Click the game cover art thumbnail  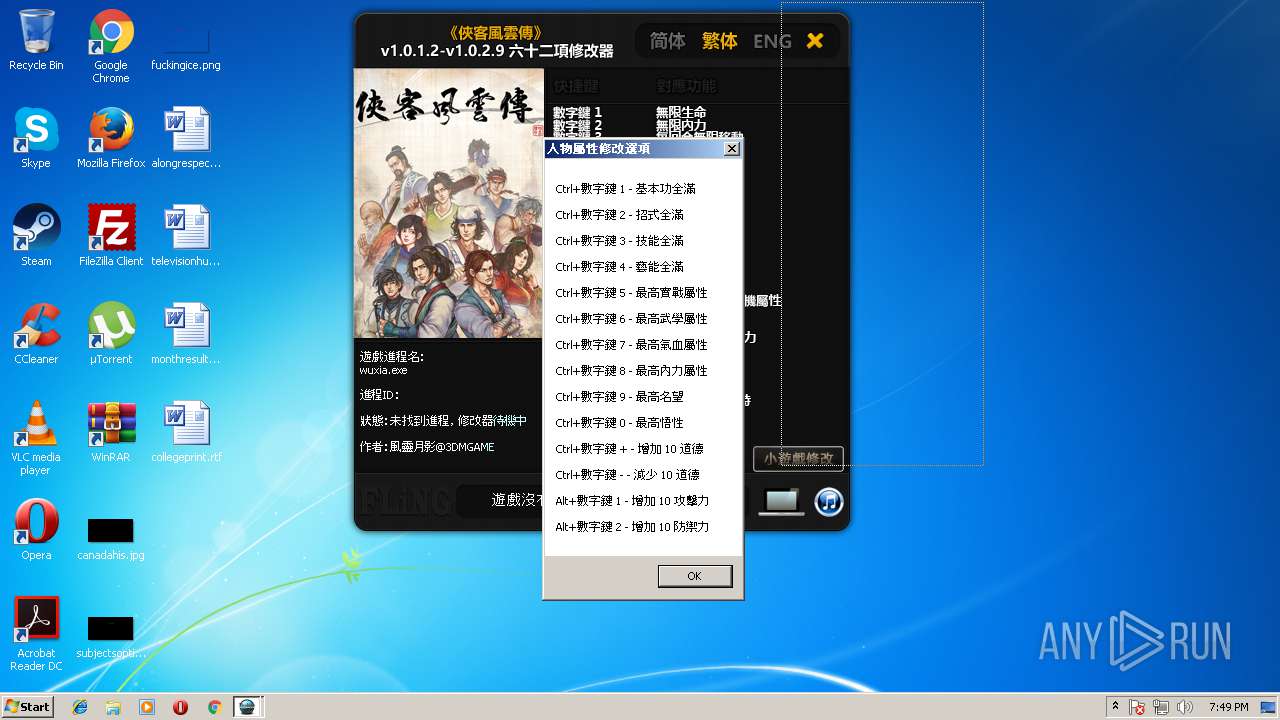coord(449,203)
